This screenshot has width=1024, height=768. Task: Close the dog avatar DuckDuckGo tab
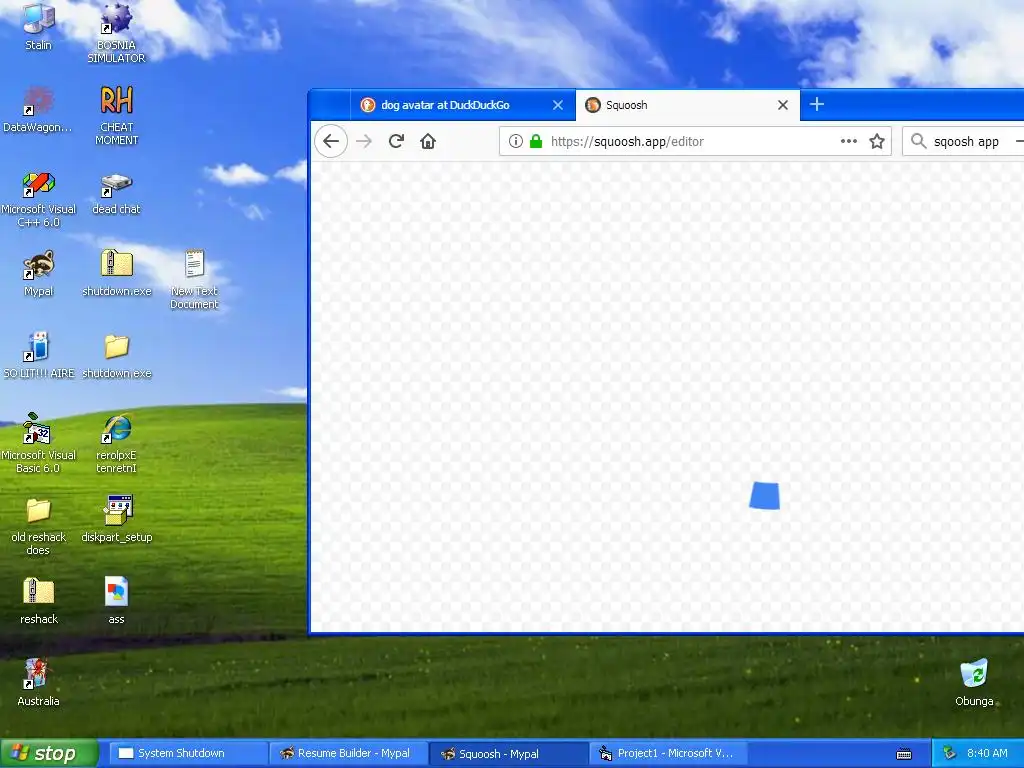pos(558,105)
